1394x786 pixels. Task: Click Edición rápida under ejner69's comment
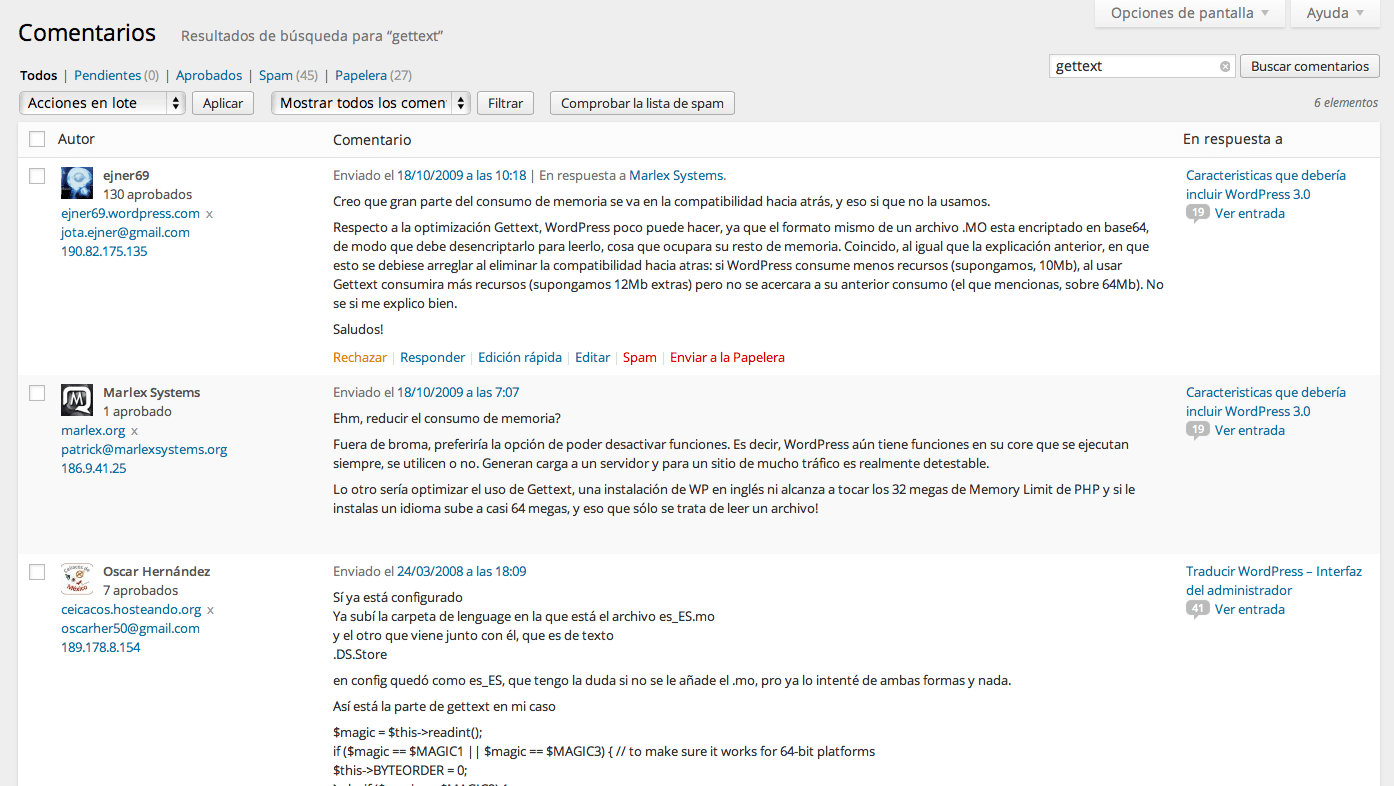point(519,357)
